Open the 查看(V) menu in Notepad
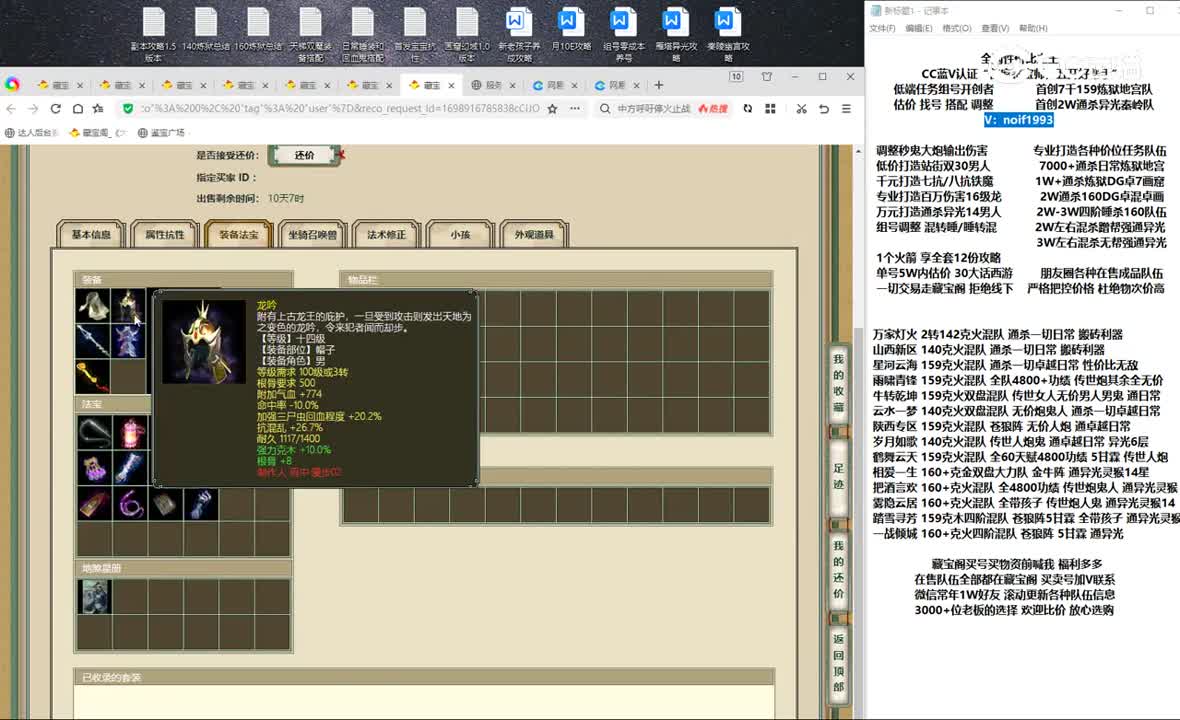This screenshot has width=1180, height=720. [995, 29]
